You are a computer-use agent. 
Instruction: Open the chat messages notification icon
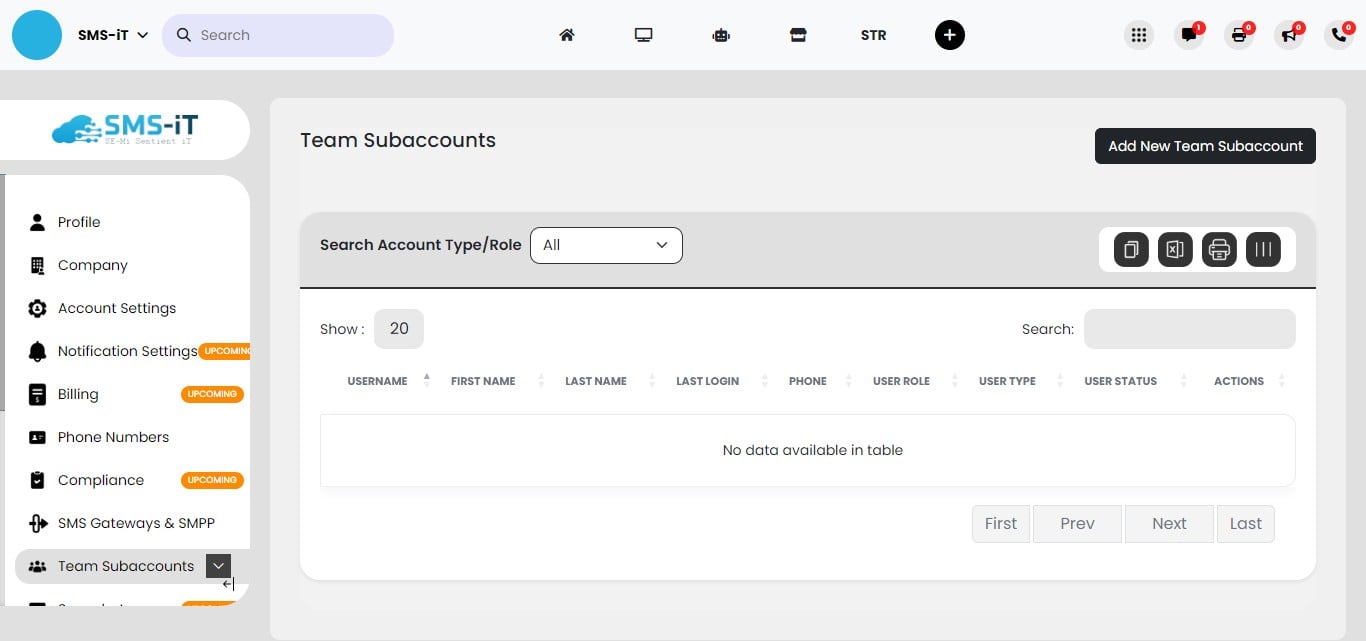1189,35
